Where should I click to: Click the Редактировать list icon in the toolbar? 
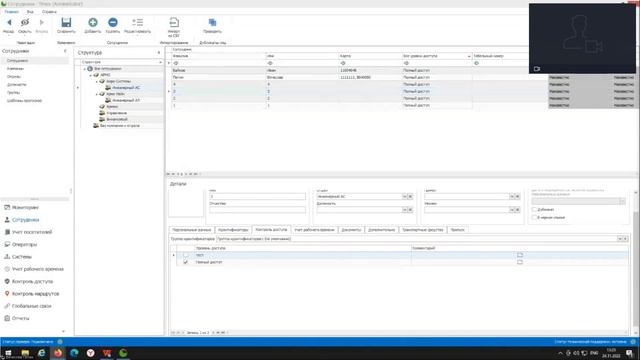pos(138,22)
